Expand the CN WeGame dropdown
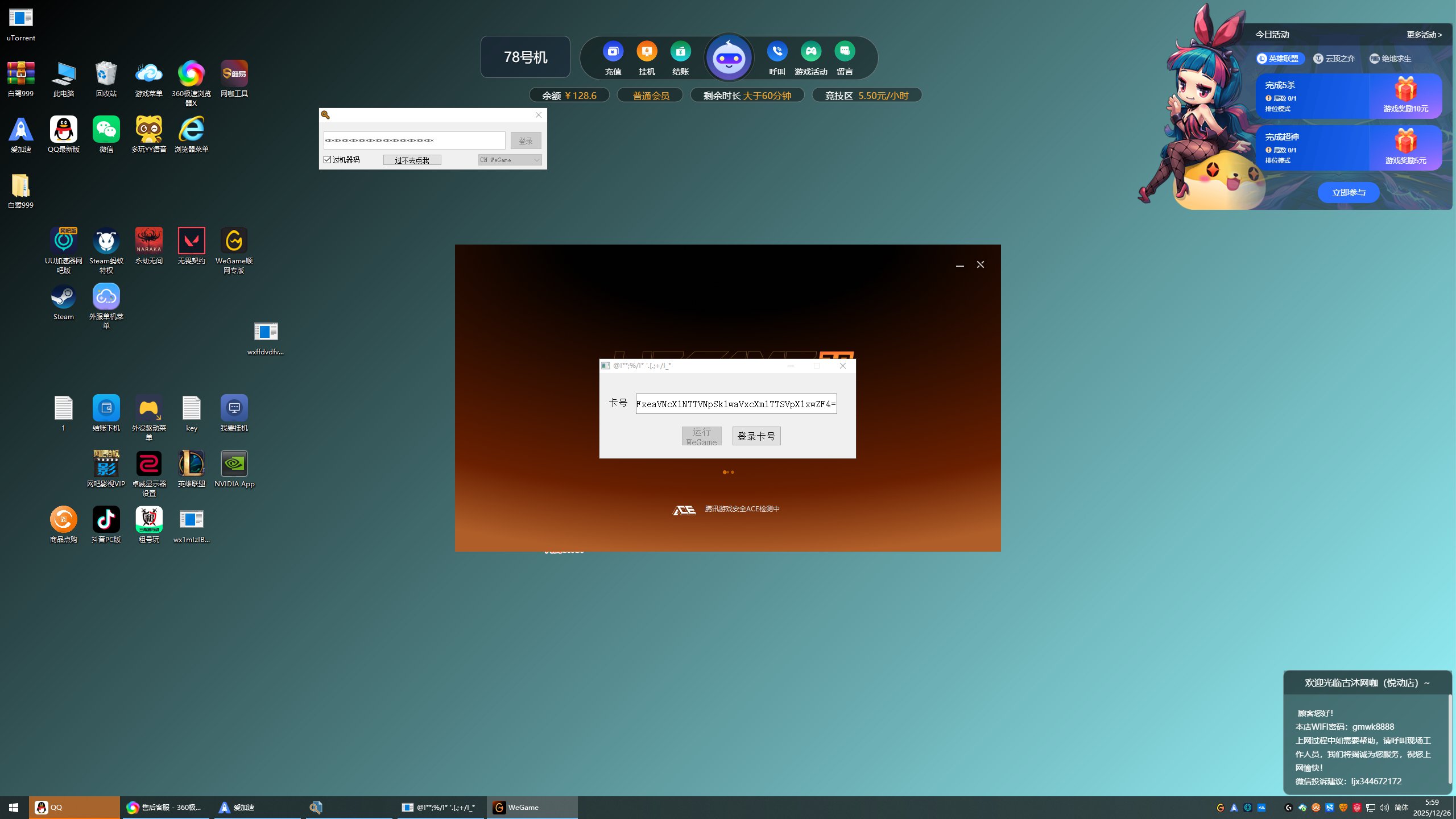Viewport: 1456px width, 819px height. [x=510, y=160]
